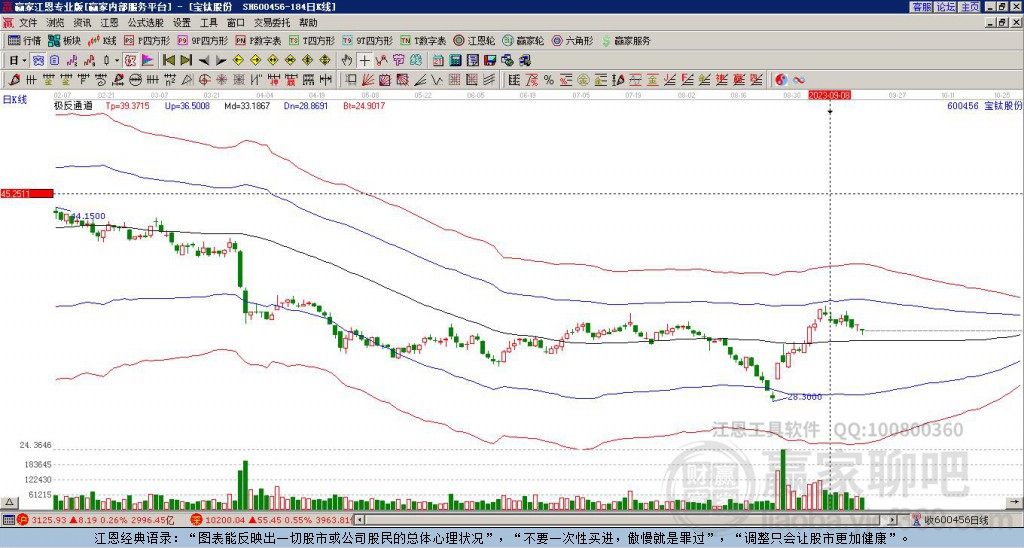
Task: Click yellow diamond up-down arrow icon
Action: tap(308, 61)
